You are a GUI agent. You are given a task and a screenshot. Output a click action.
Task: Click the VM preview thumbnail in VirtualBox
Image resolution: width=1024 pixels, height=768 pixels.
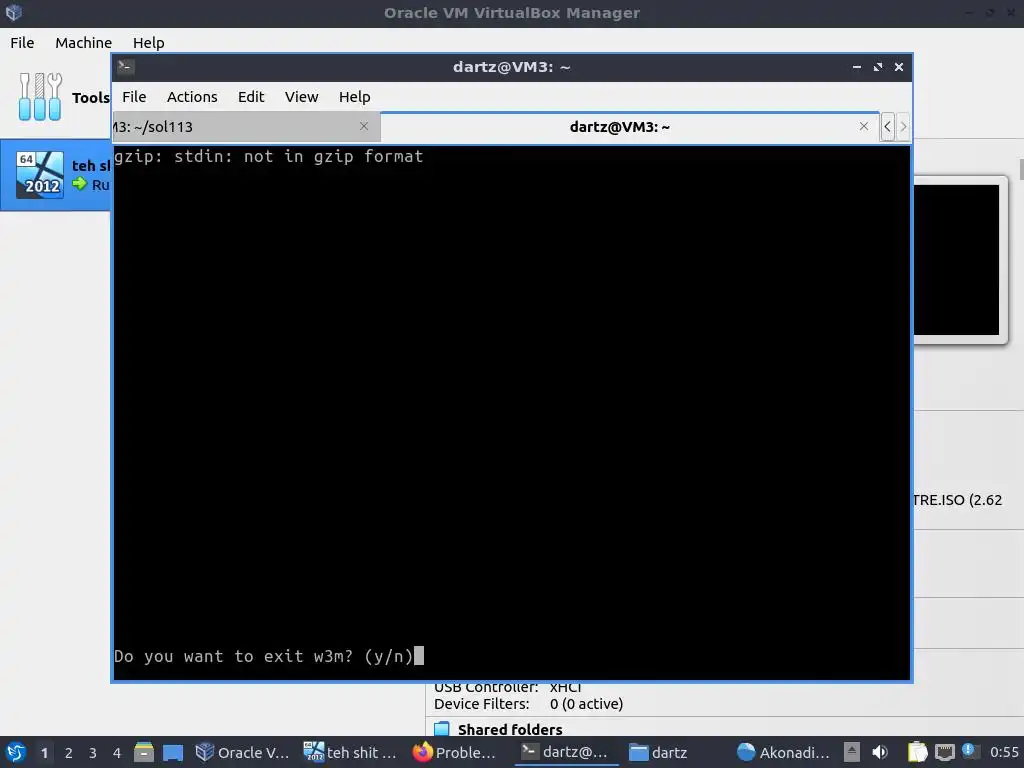coord(956,259)
